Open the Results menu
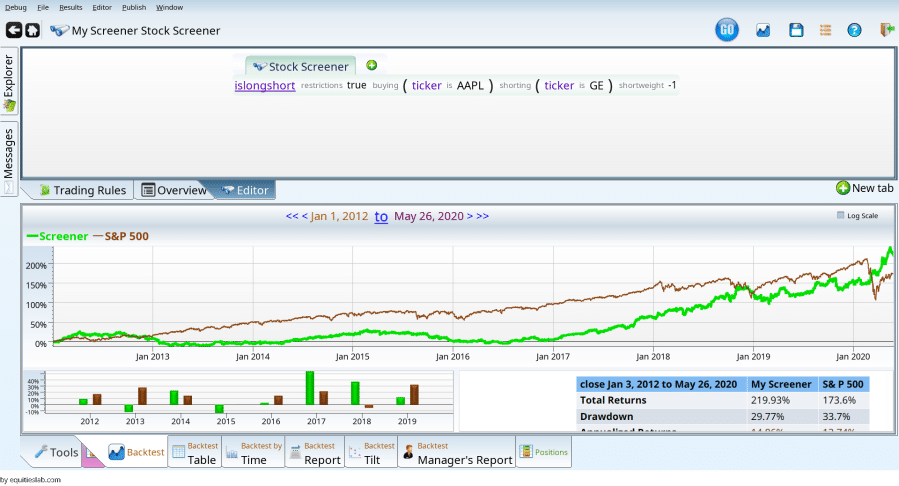 [71, 7]
